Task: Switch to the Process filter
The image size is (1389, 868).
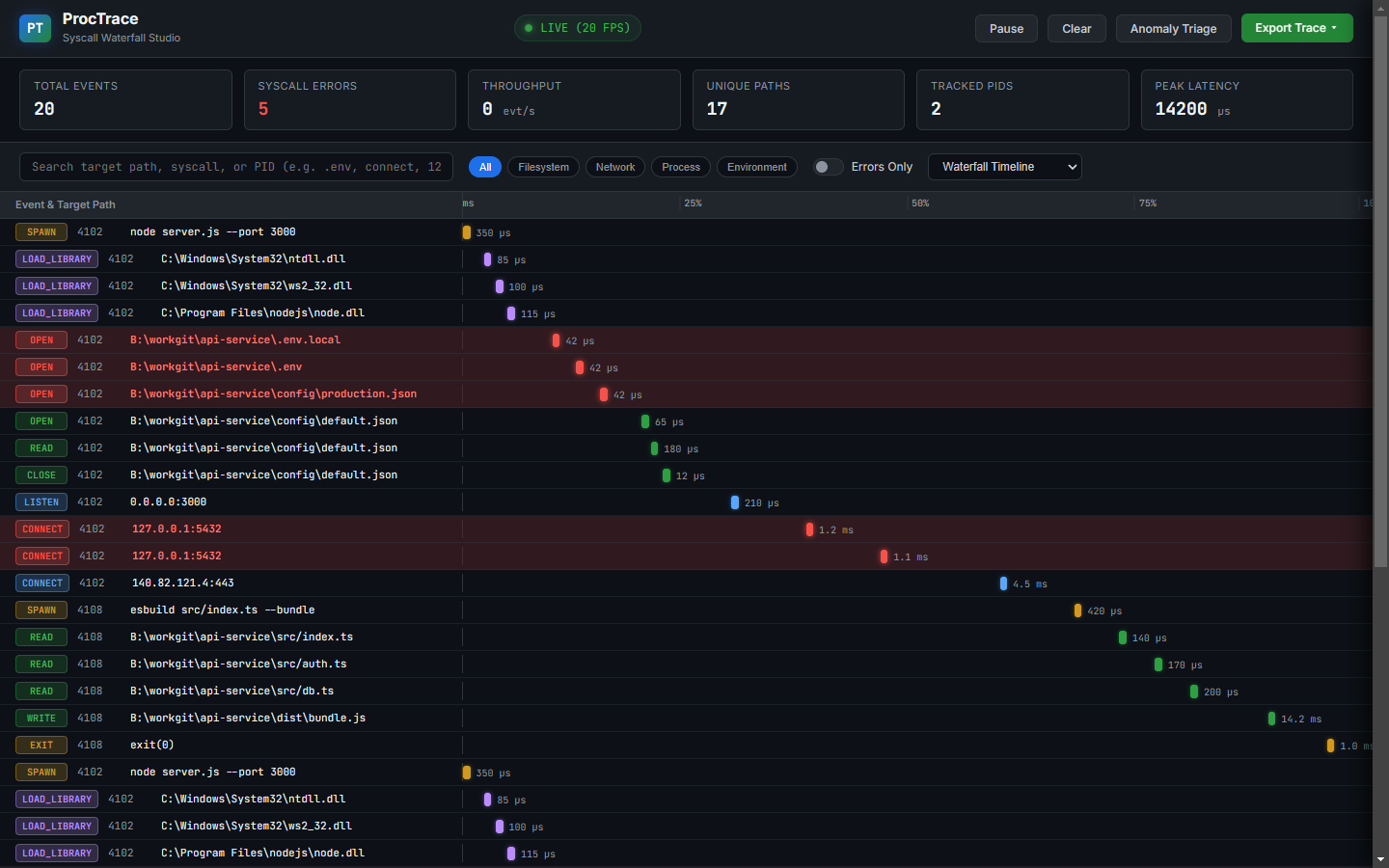Action: click(681, 167)
